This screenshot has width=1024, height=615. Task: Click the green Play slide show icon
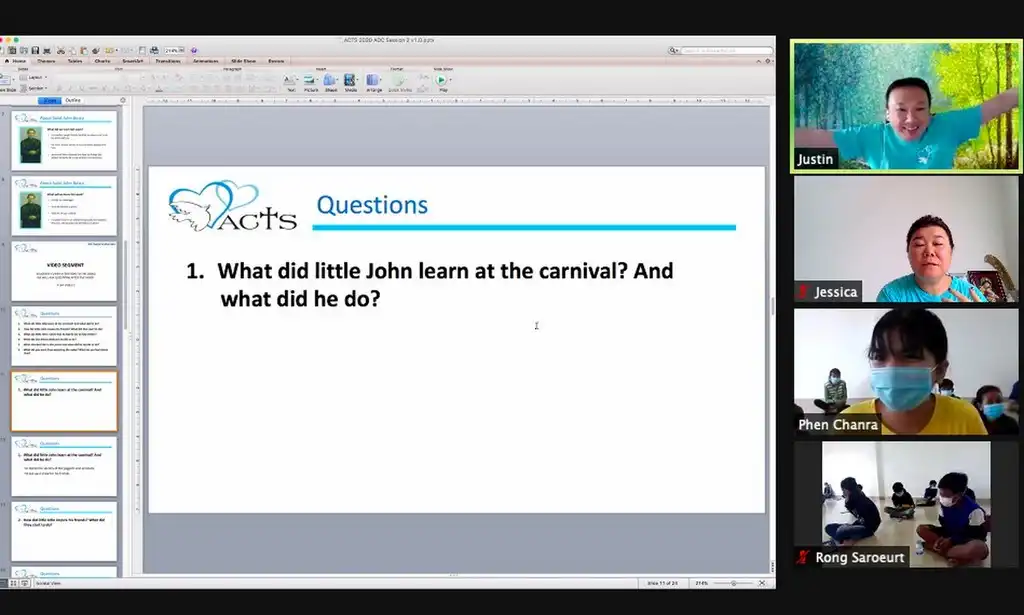point(441,80)
